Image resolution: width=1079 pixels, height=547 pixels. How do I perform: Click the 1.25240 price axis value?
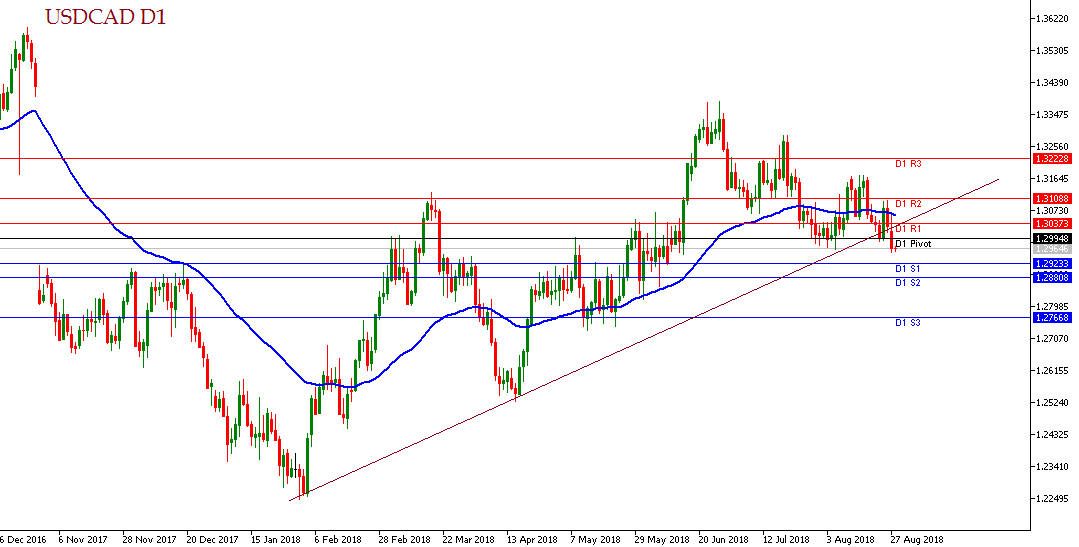1053,403
